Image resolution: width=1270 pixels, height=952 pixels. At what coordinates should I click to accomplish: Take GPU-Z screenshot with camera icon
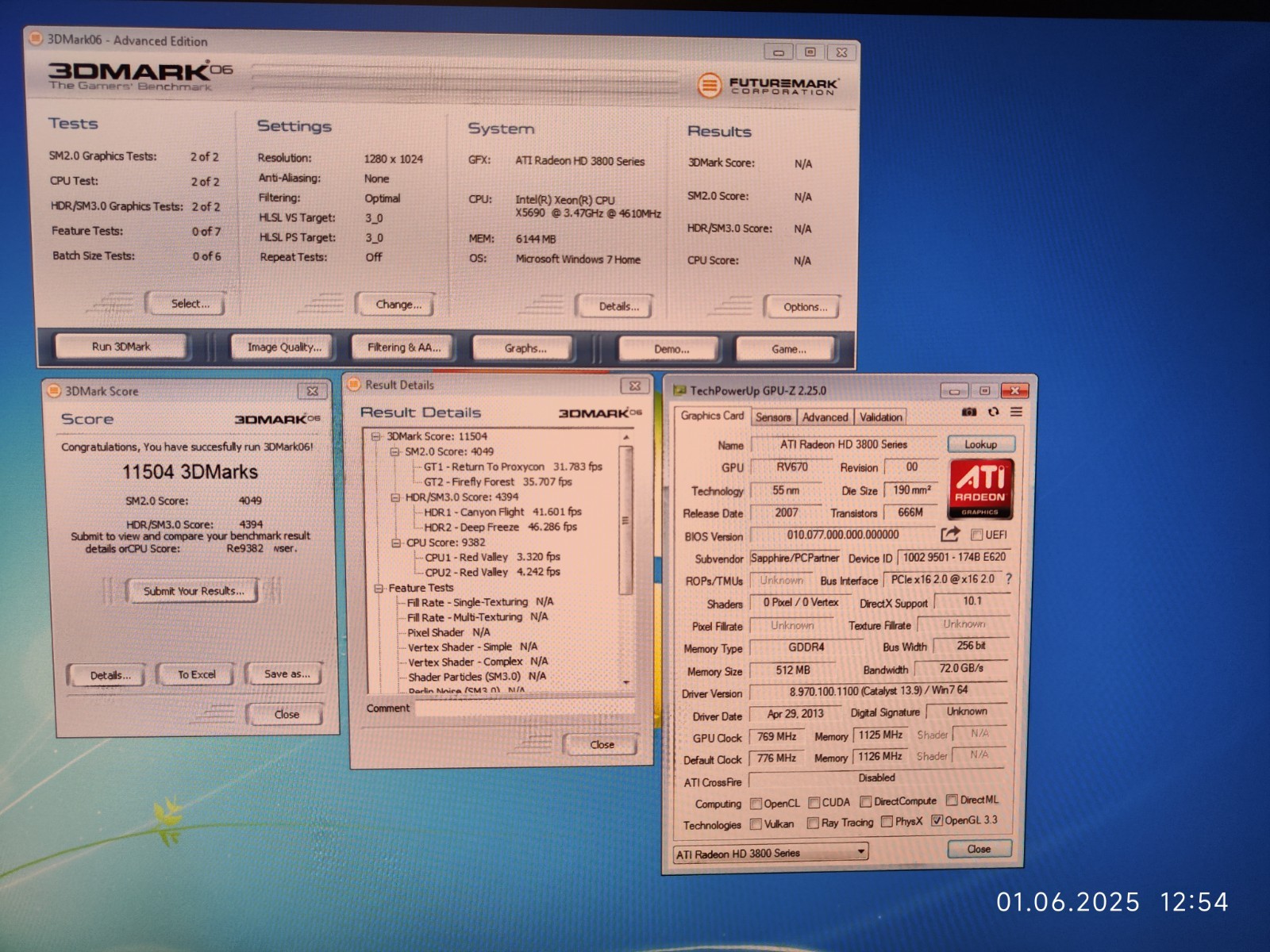pos(968,412)
